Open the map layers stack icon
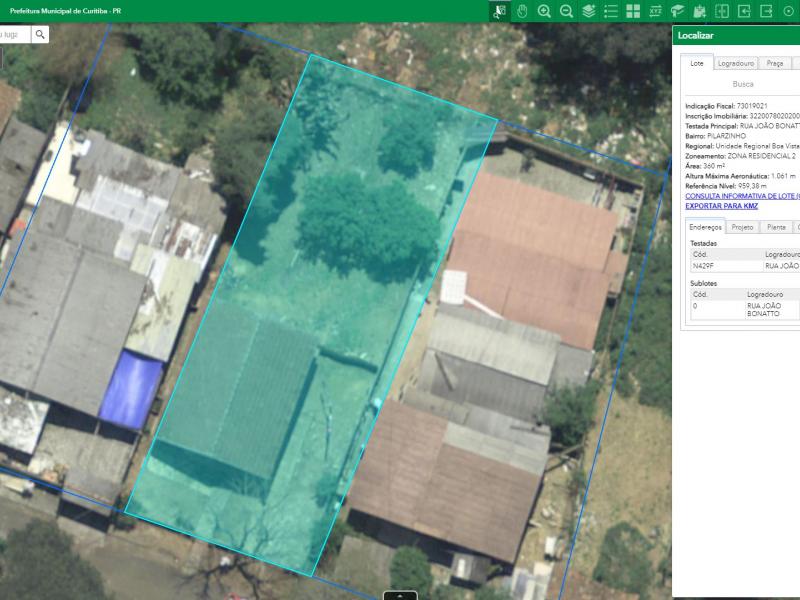This screenshot has width=800, height=600. (588, 11)
